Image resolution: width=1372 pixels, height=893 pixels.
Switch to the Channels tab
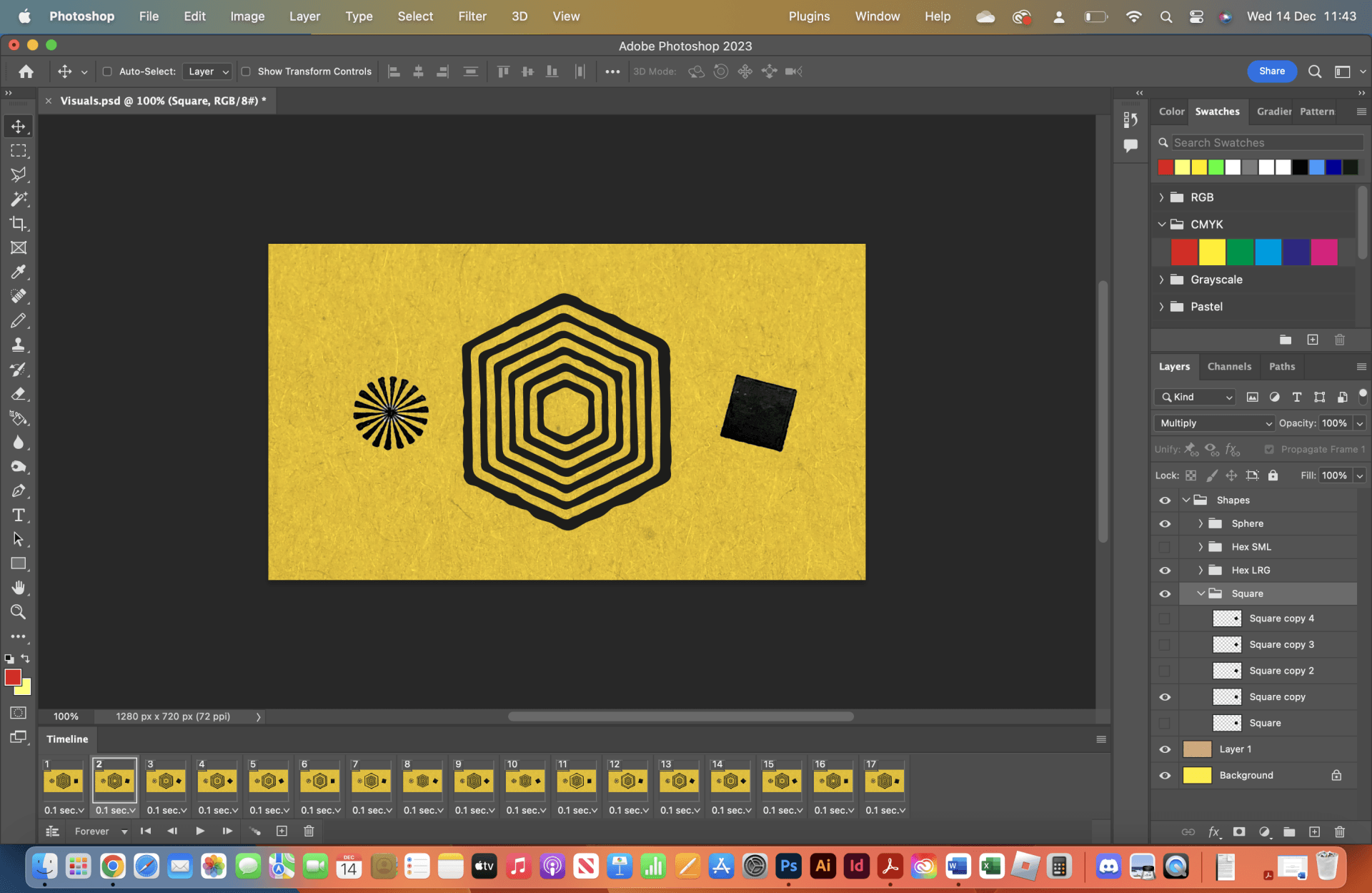(1229, 366)
